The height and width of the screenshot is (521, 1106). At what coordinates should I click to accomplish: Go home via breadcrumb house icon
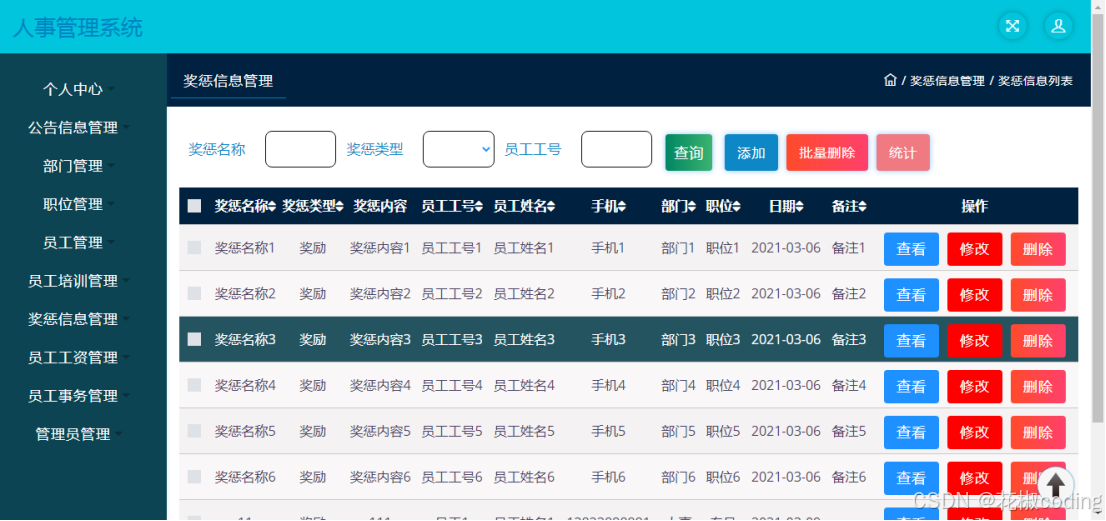[890, 80]
